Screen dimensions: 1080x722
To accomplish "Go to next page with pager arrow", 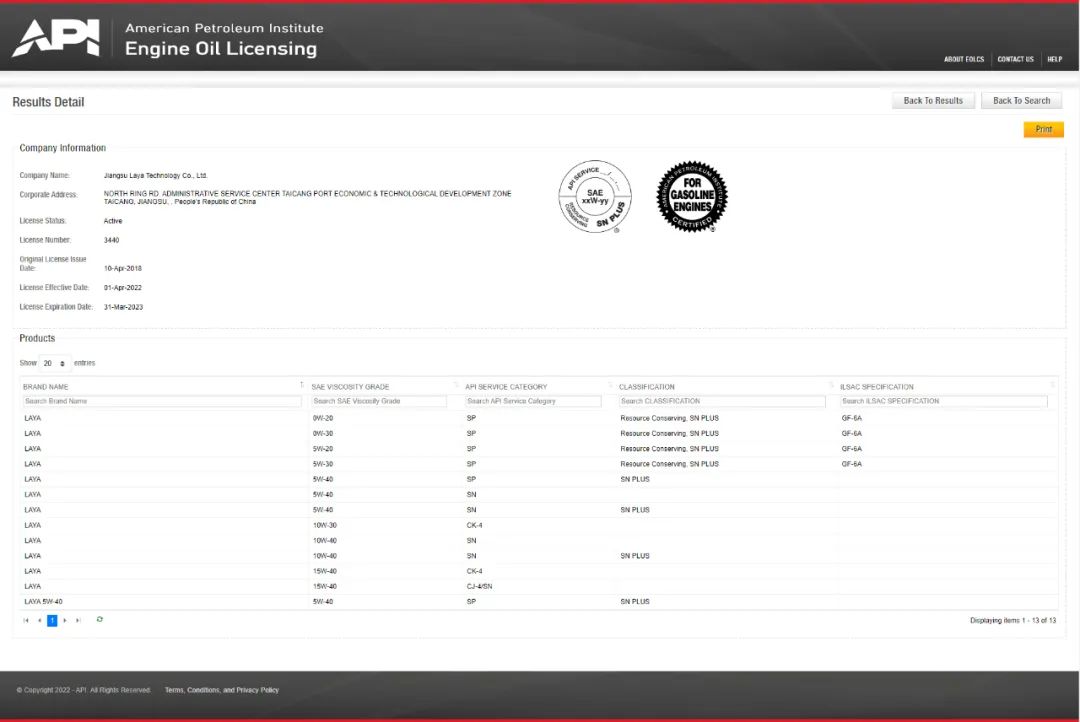I will (65, 621).
